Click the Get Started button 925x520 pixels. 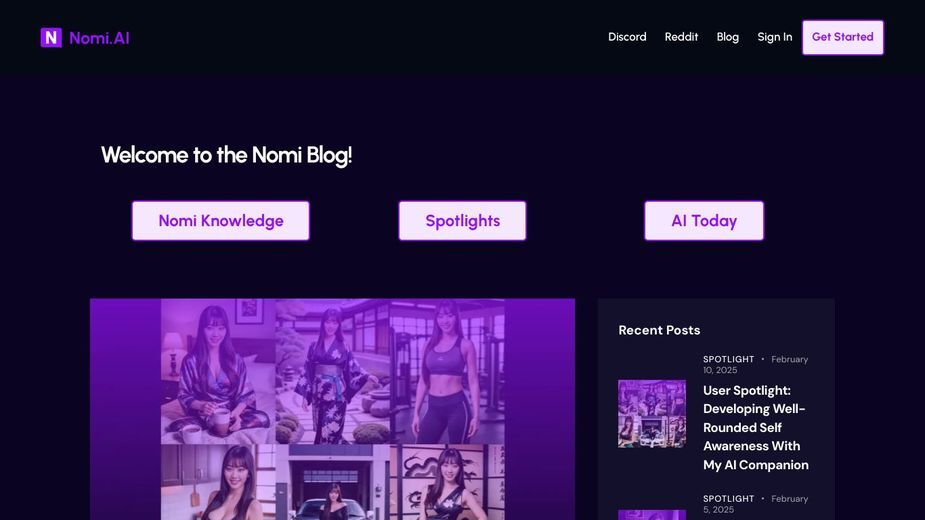842,37
